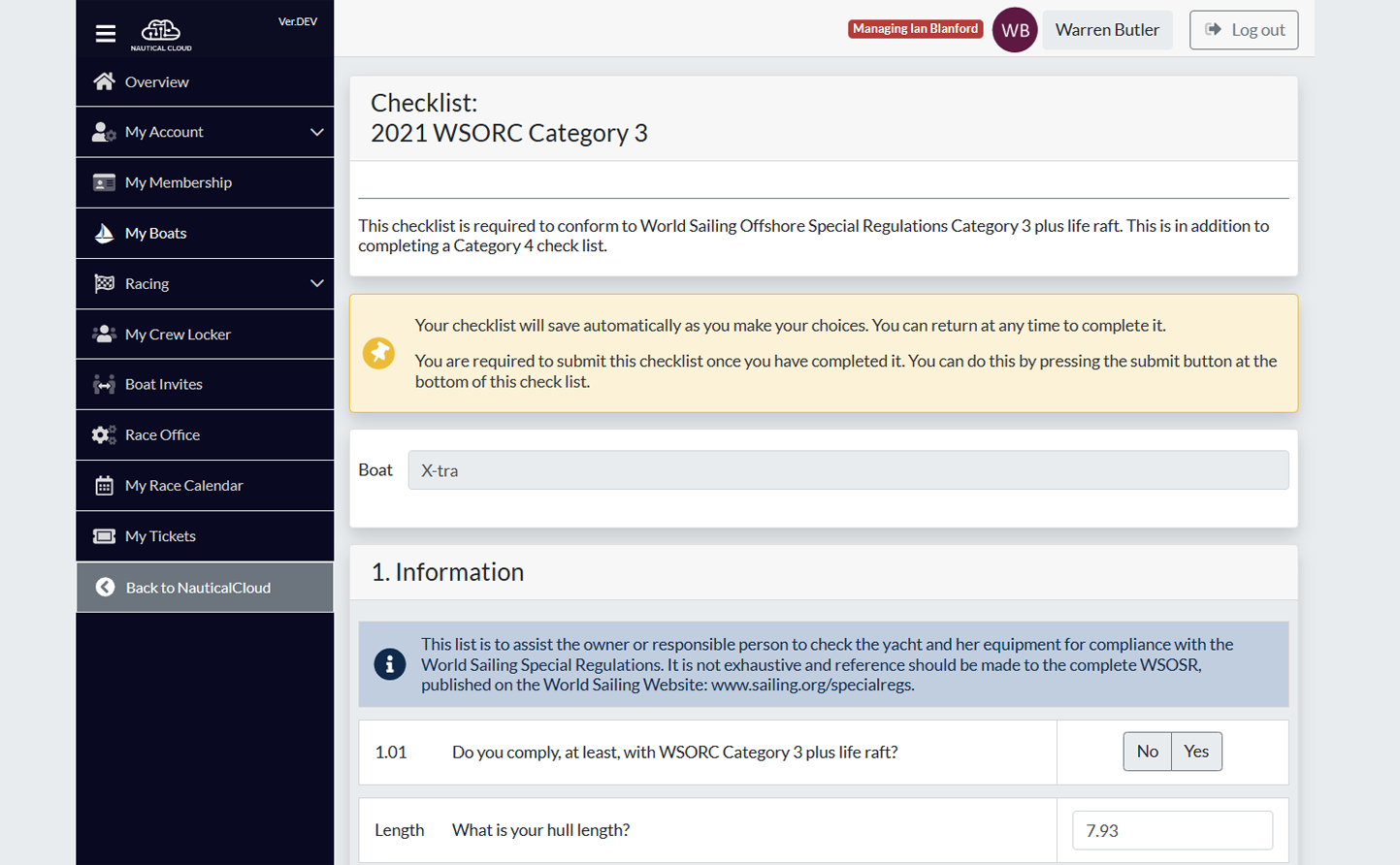Click the WB user avatar
The width and height of the screenshot is (1400, 865).
[x=1015, y=30]
